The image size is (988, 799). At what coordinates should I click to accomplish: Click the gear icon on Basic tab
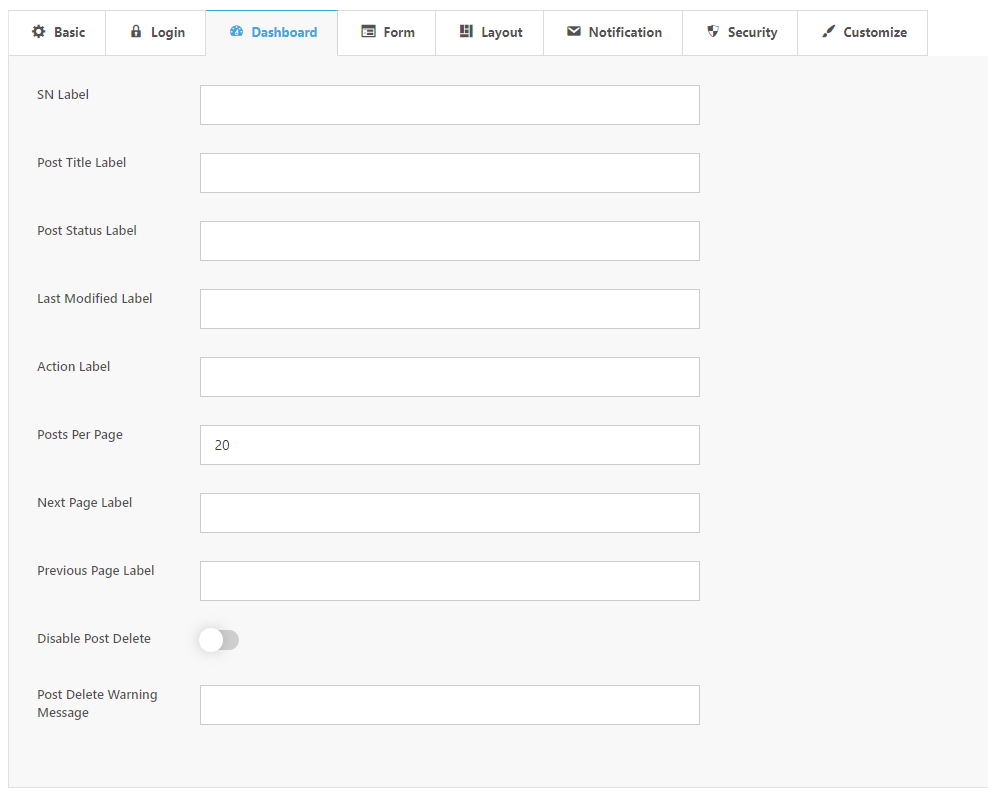tap(39, 32)
